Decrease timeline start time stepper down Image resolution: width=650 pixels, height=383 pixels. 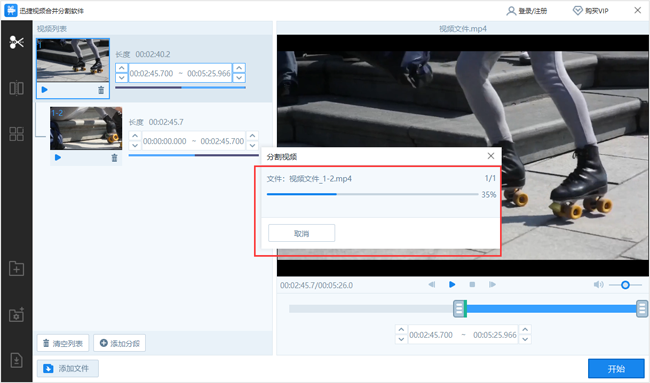401,339
